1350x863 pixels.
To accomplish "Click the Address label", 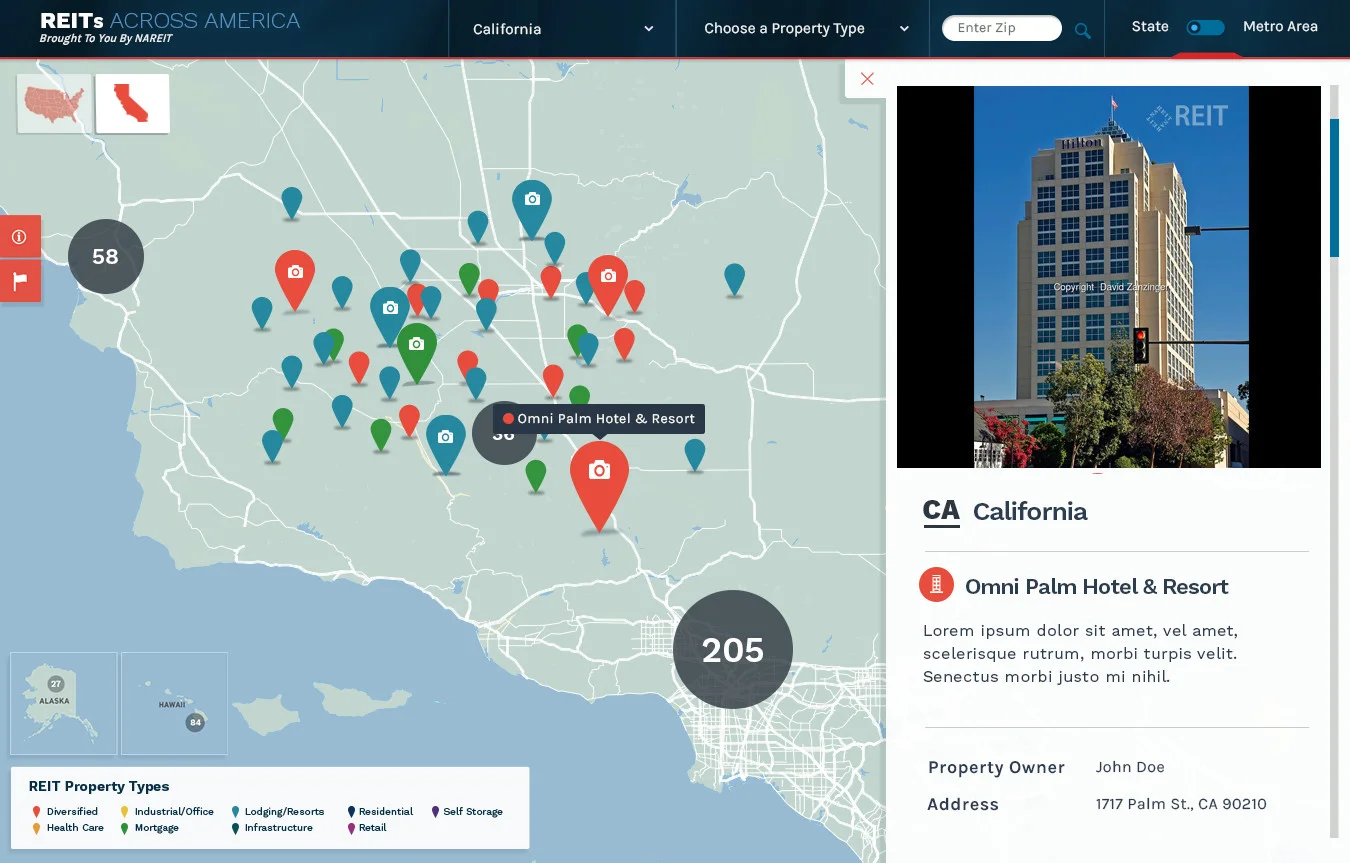I will [963, 804].
